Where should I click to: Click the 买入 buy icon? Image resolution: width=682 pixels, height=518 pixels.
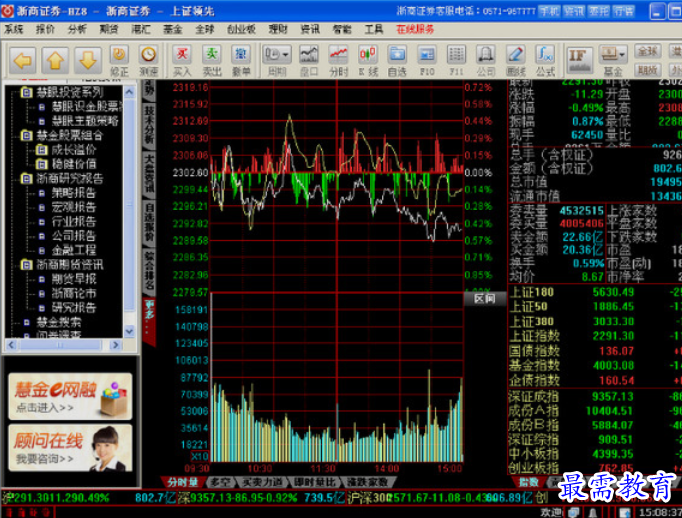click(x=182, y=60)
